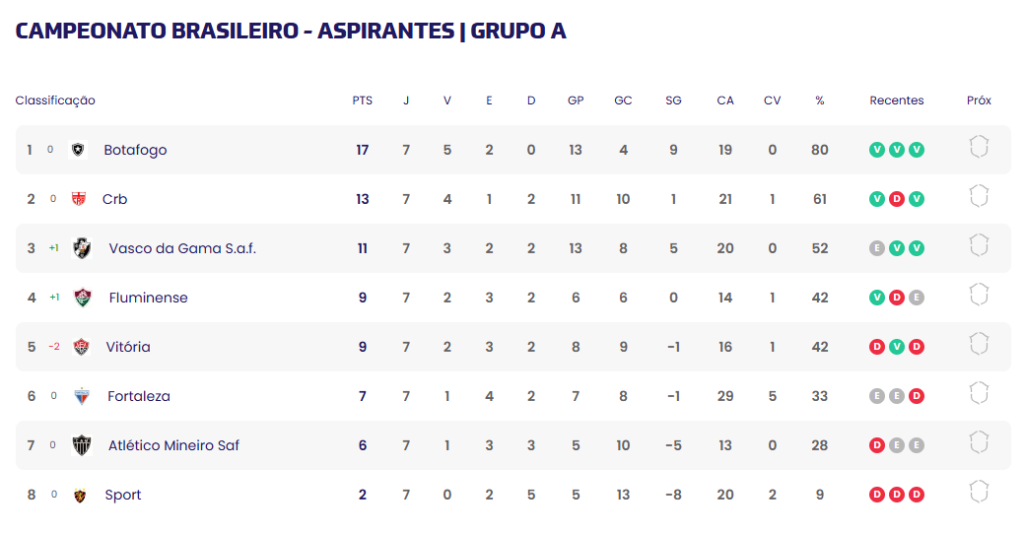1024x534 pixels.
Task: Click the Botafogo club crest icon
Action: (78, 150)
